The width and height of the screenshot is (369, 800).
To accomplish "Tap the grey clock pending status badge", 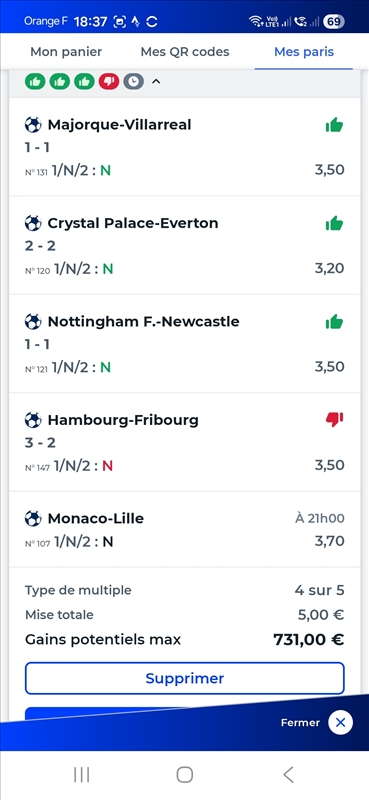I will pyautogui.click(x=133, y=81).
